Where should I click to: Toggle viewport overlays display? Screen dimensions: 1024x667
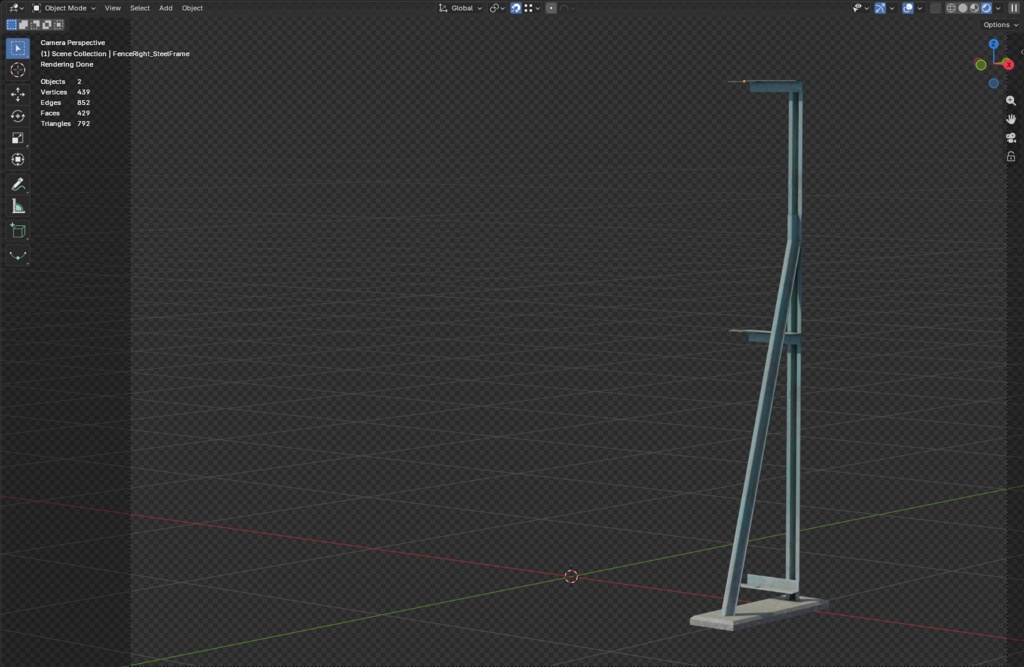[x=908, y=8]
